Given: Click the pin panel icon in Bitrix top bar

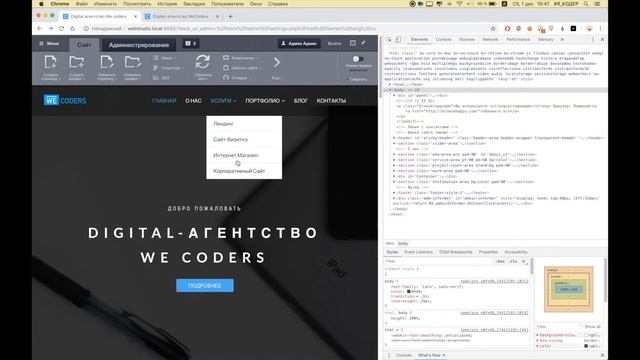Looking at the screenshot, I should tap(363, 43).
